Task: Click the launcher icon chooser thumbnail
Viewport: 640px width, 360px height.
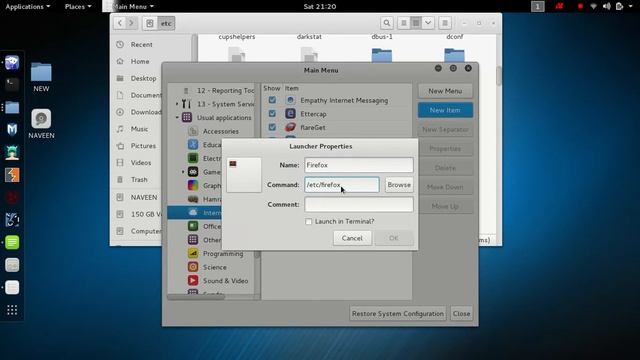Action: 244,175
